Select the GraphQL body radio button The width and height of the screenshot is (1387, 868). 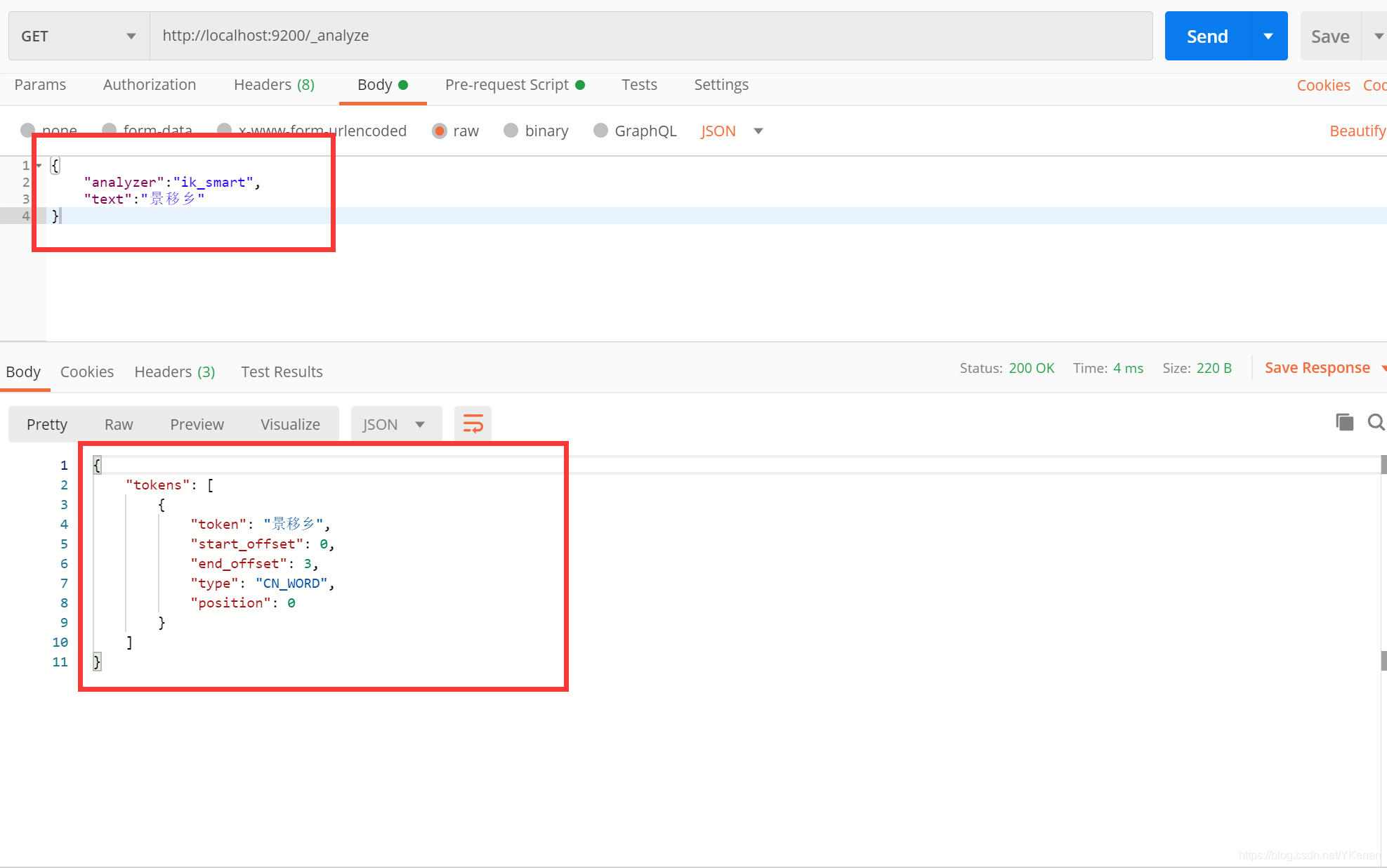(601, 131)
